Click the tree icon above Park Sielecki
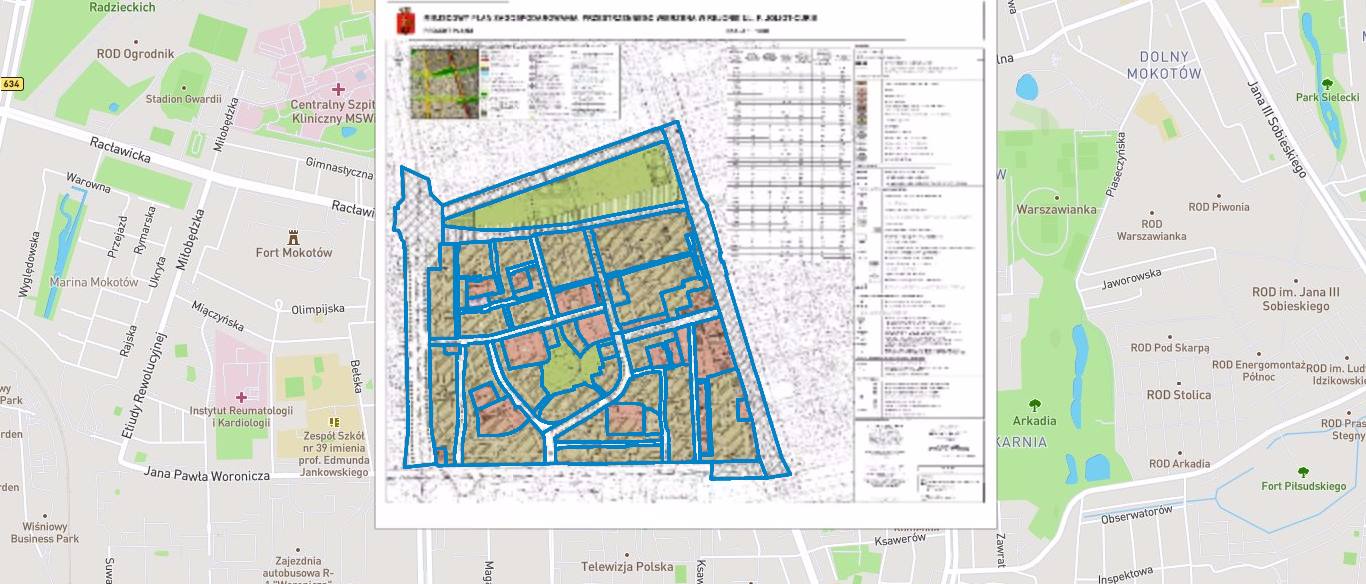This screenshot has width=1366, height=584. pyautogui.click(x=1327, y=83)
